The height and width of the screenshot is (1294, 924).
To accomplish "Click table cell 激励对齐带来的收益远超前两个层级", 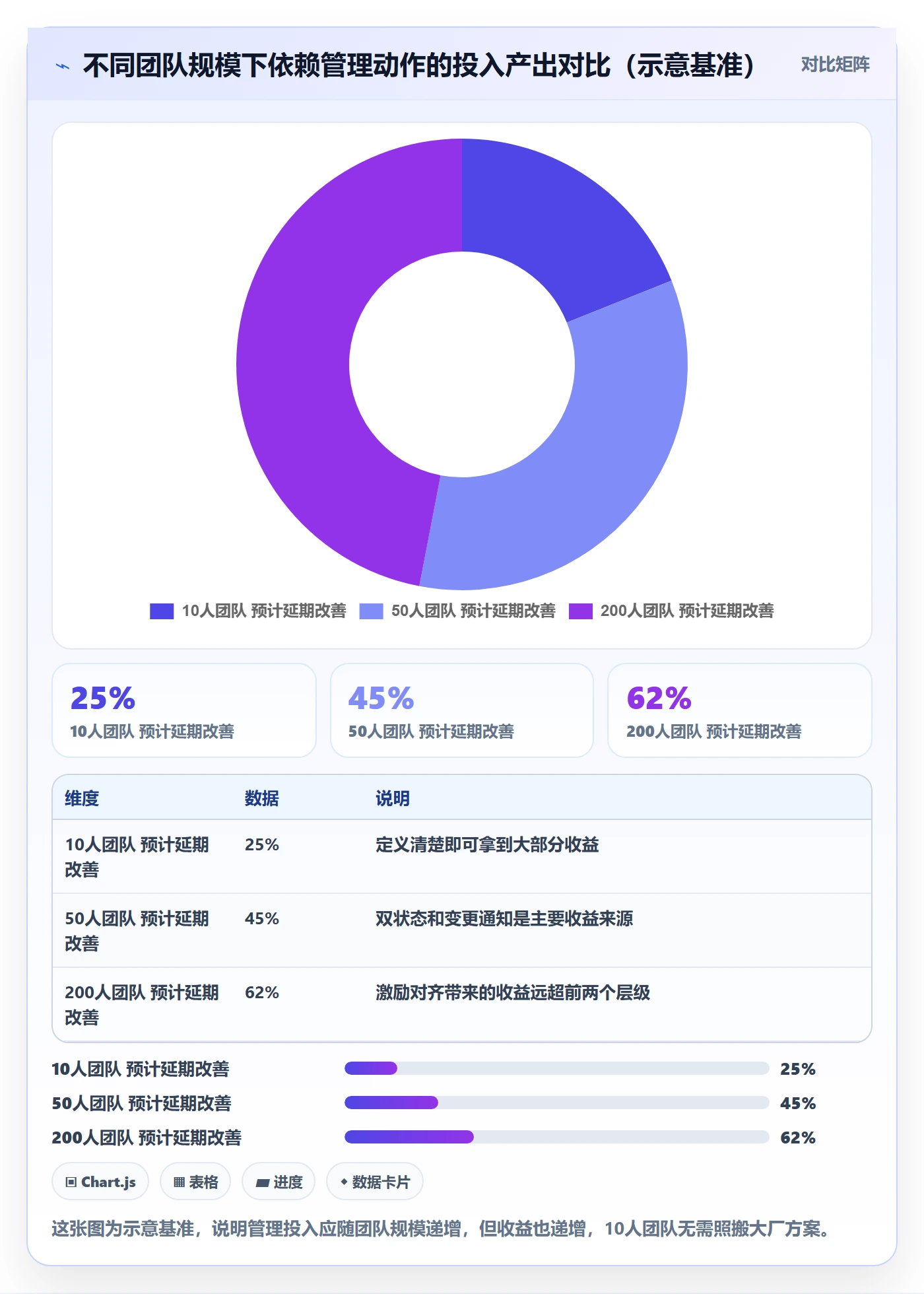I will 513,992.
